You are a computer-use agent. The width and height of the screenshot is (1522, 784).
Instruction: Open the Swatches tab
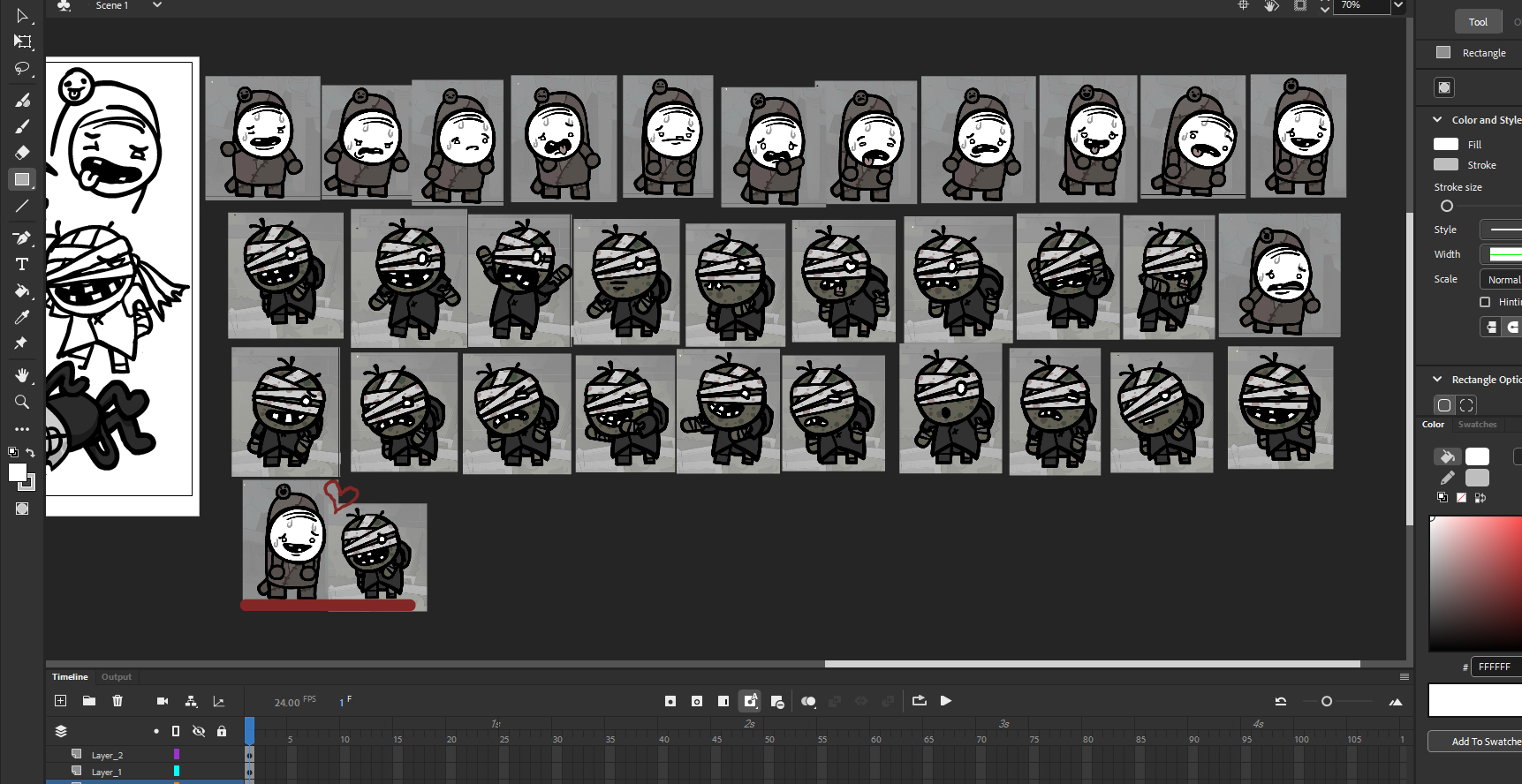point(1477,425)
